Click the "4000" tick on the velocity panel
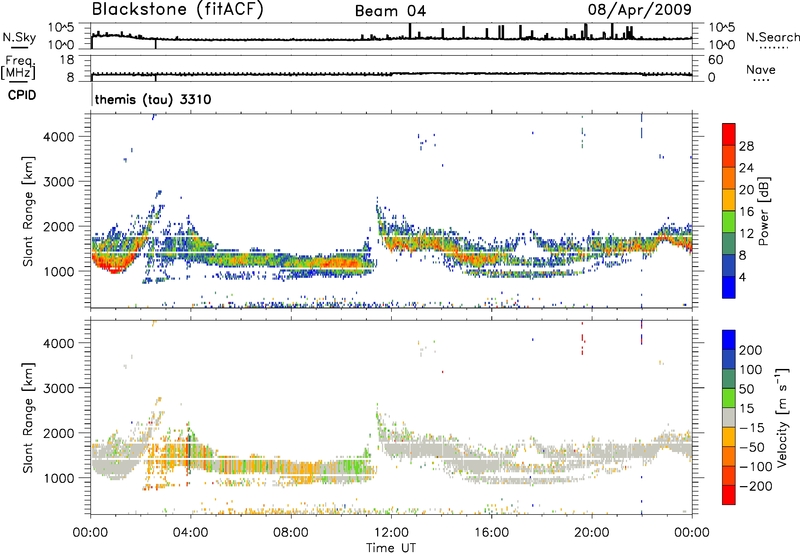The height and width of the screenshot is (554, 800). click(x=59, y=343)
